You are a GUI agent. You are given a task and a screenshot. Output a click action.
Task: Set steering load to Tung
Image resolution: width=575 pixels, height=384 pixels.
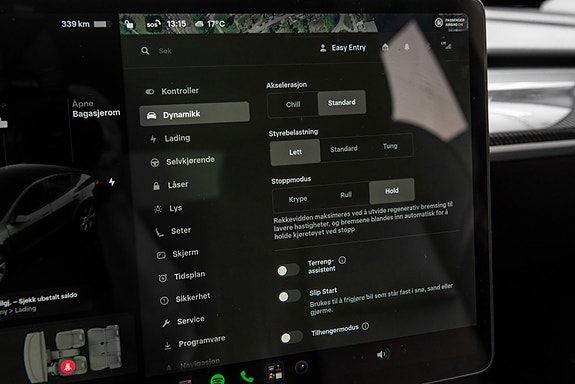[390, 146]
